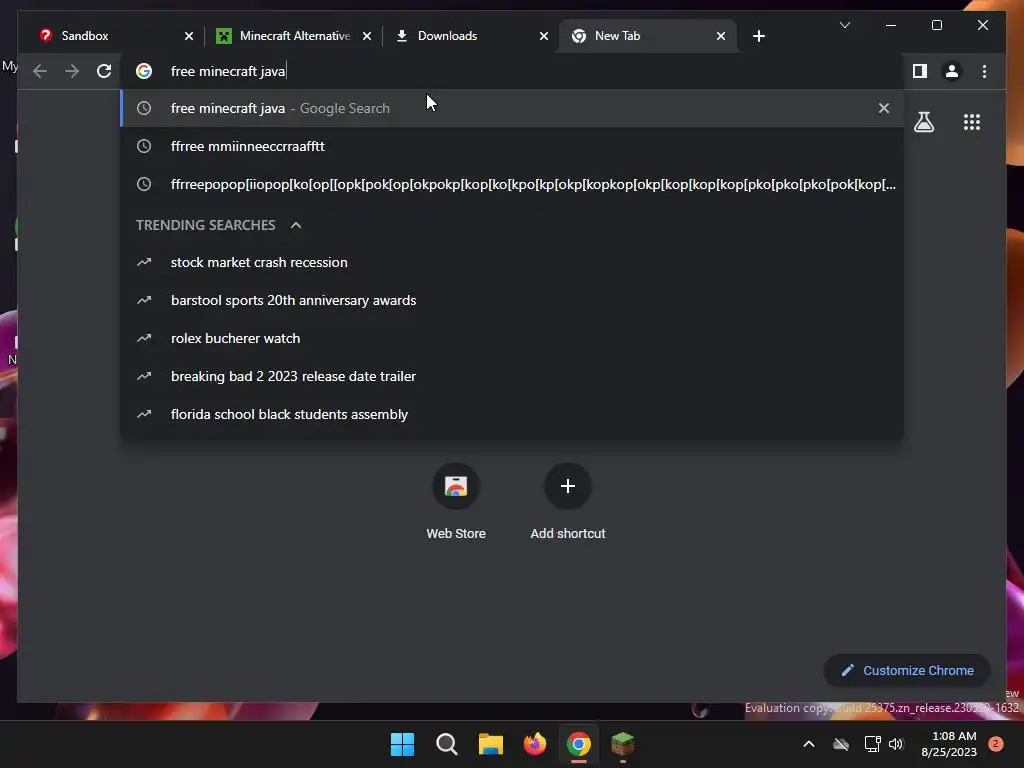1024x768 pixels.
Task: Remove the 'free minecraft java' suggestion
Action: pyautogui.click(x=884, y=108)
